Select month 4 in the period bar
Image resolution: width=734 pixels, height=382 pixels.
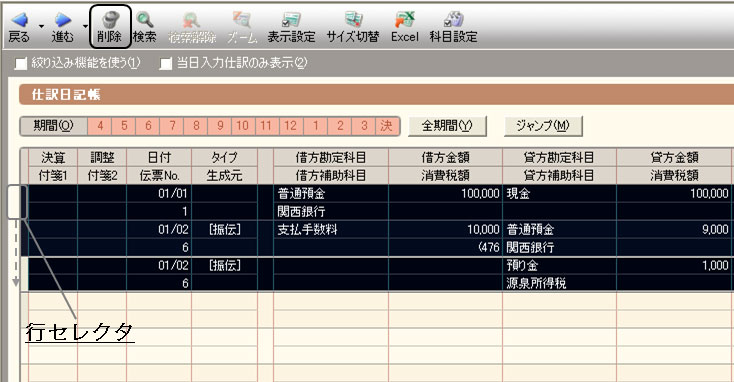100,126
